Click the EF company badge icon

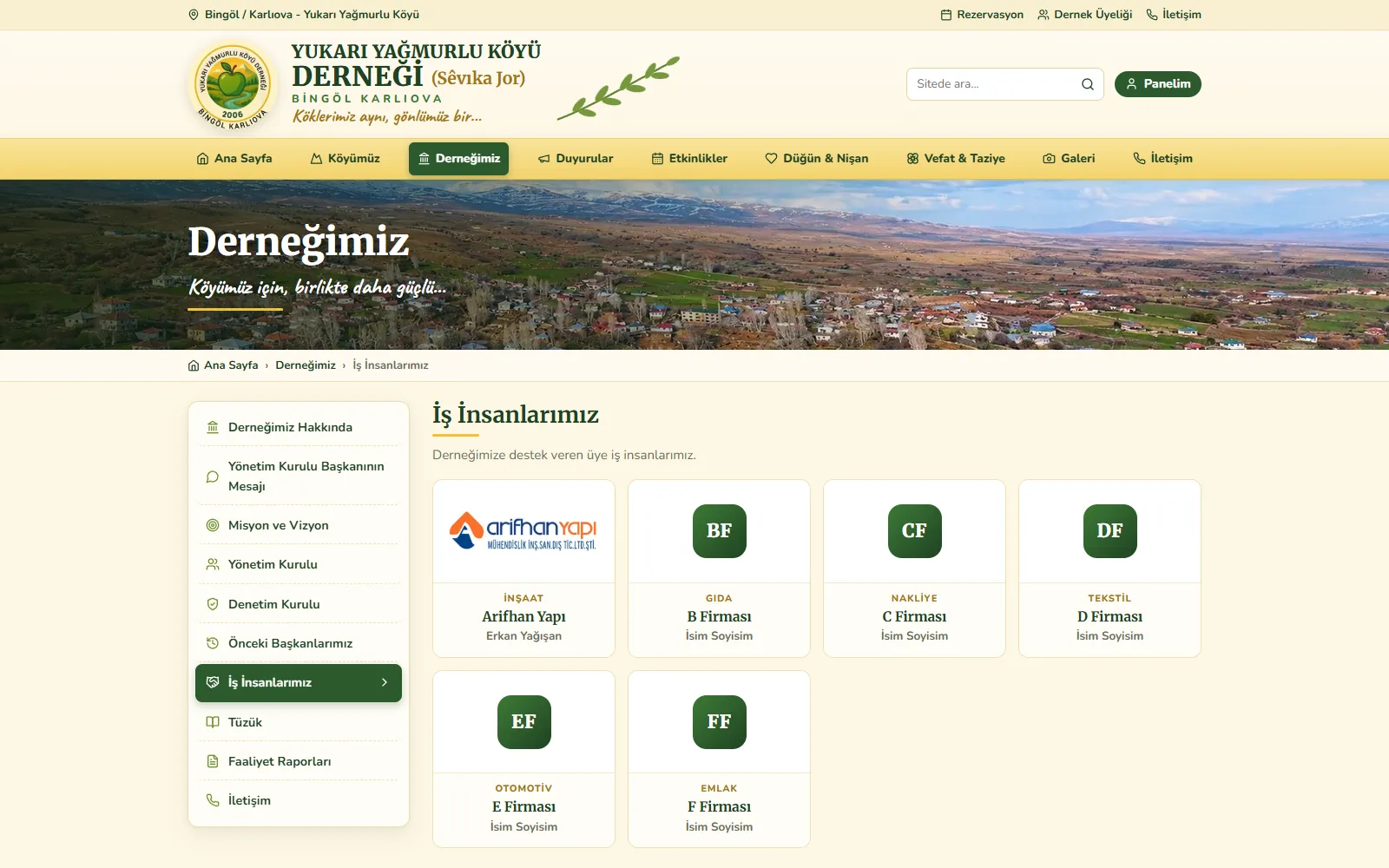click(523, 721)
